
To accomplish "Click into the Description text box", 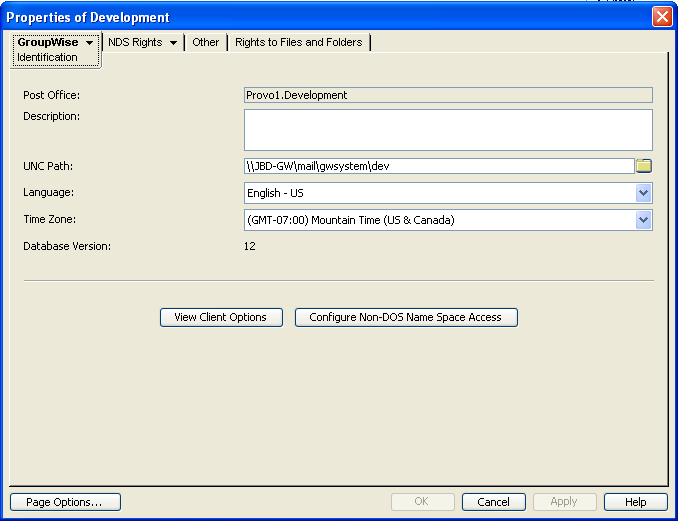I will pyautogui.click(x=448, y=130).
